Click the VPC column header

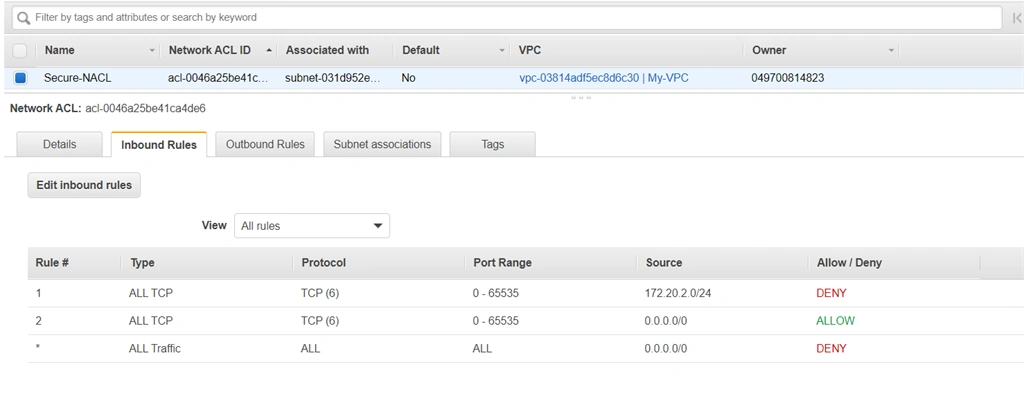pyautogui.click(x=530, y=50)
